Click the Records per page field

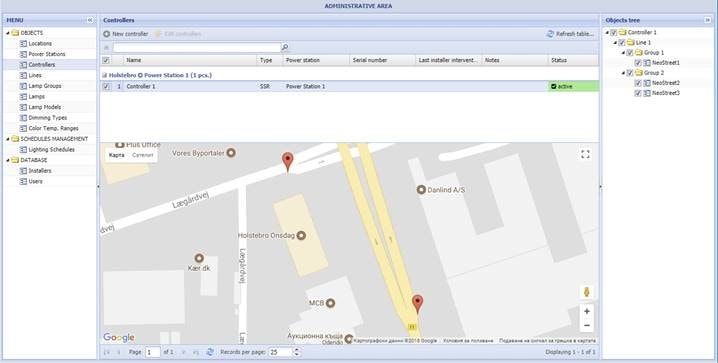280,352
